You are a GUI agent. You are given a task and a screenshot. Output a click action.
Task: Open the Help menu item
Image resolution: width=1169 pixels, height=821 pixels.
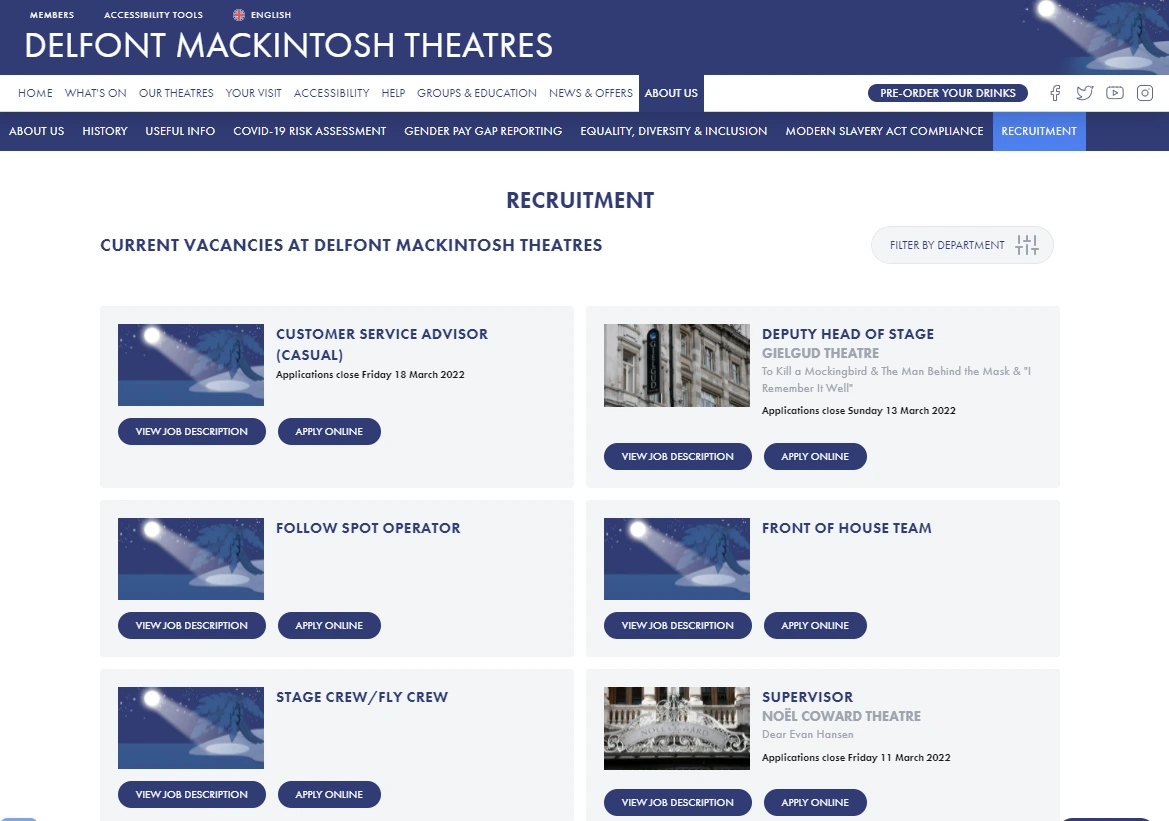(x=393, y=93)
